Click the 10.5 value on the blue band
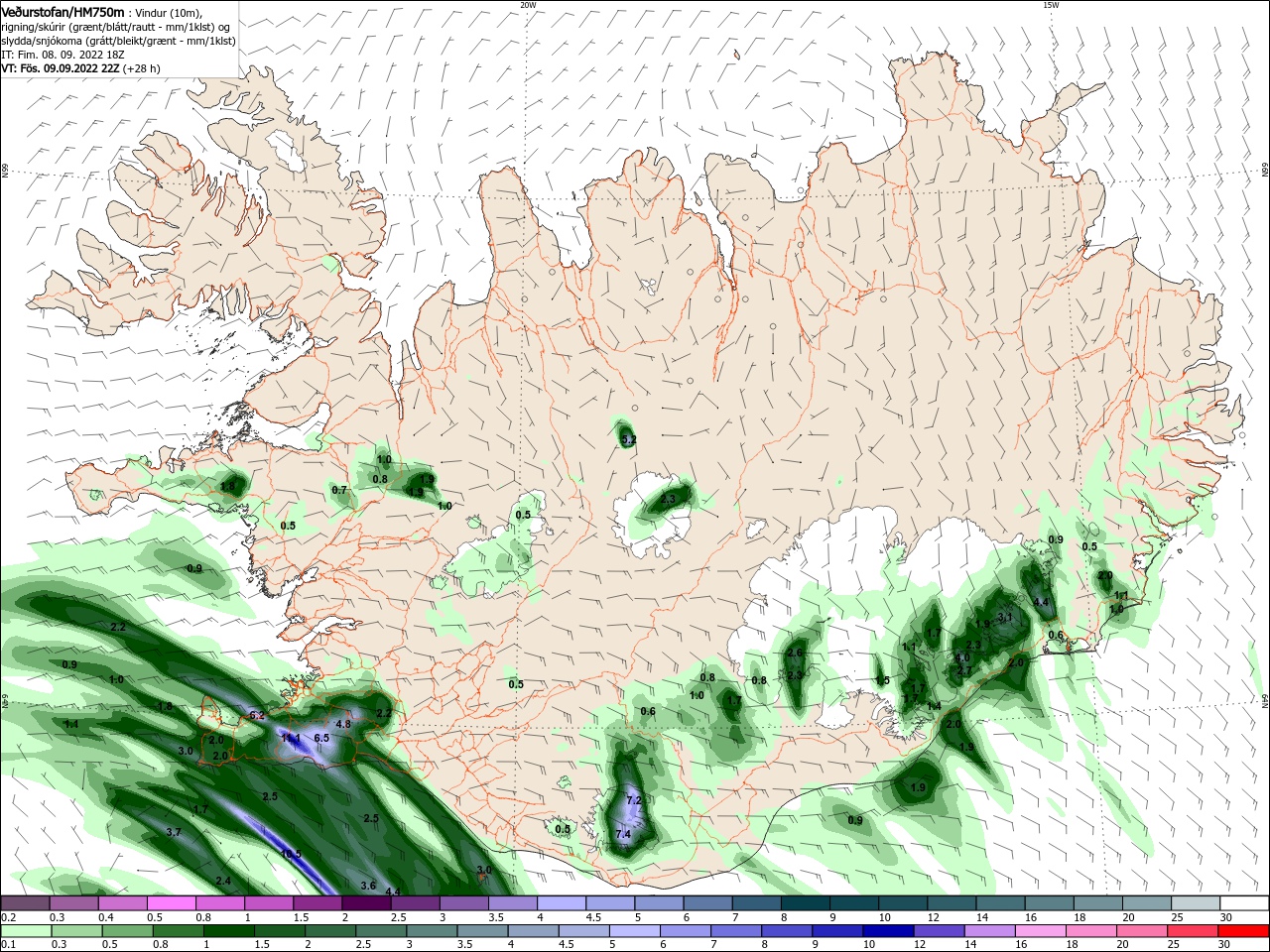This screenshot has height=952, width=1270. click(x=291, y=853)
